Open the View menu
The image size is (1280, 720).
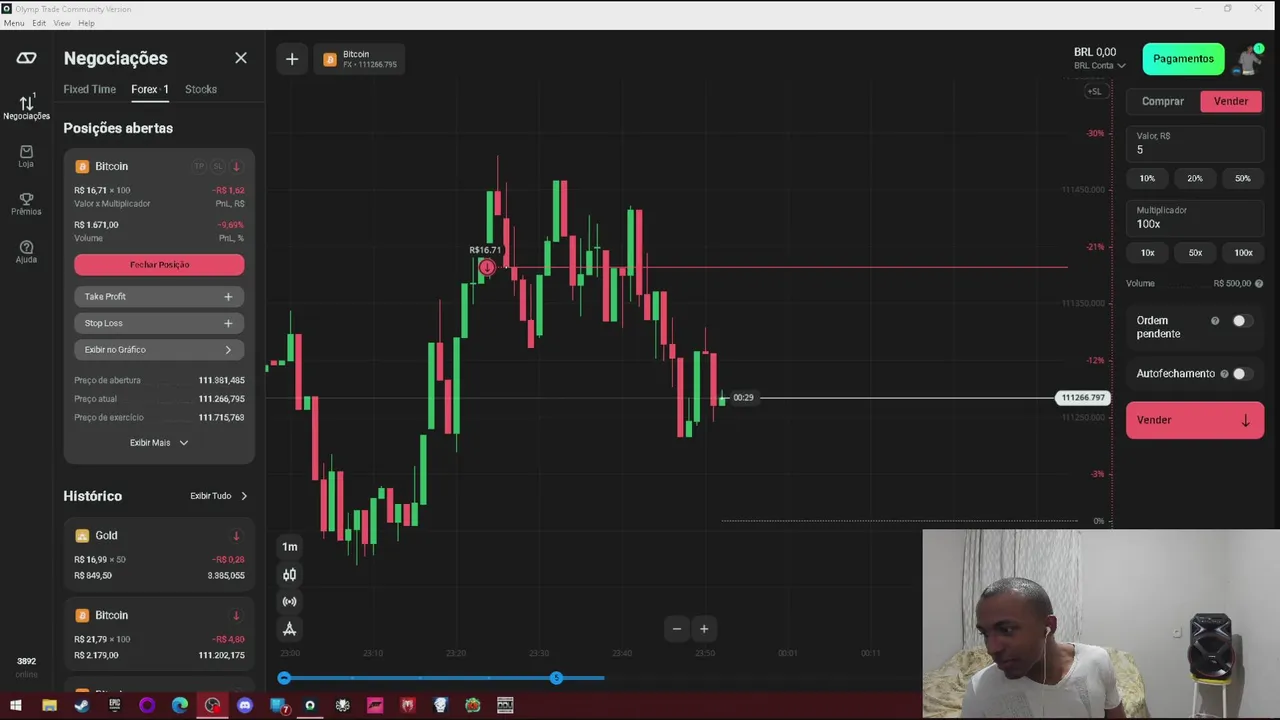[62, 23]
